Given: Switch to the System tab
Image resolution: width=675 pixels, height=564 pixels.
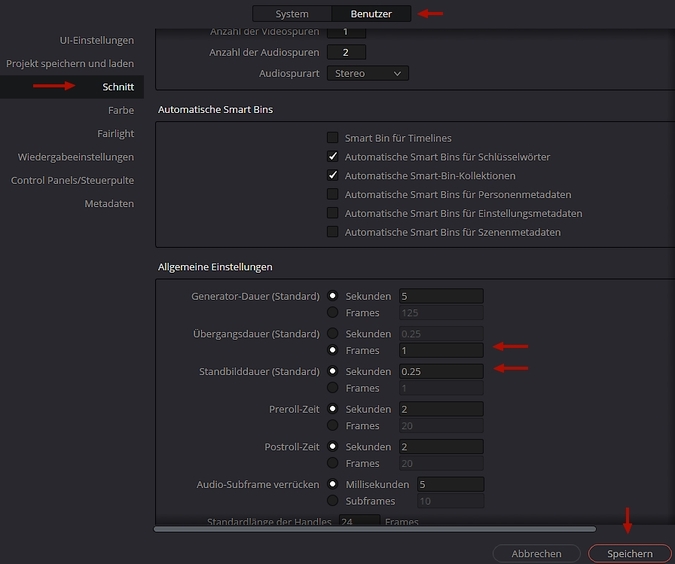Looking at the screenshot, I should click(292, 14).
